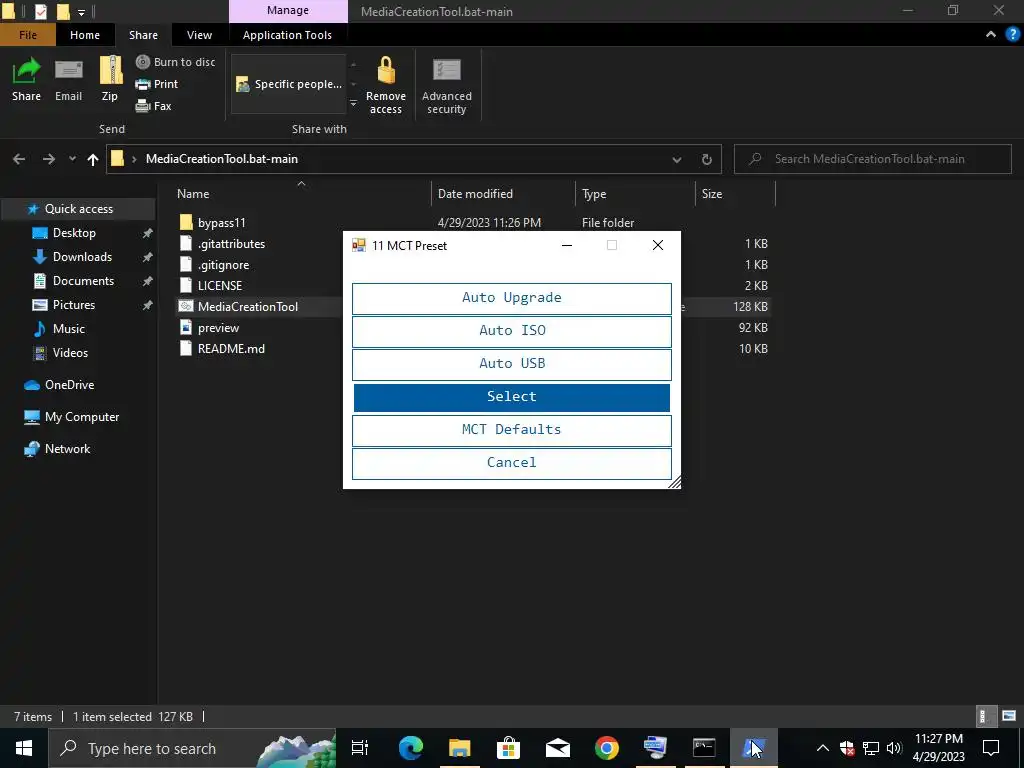Open Desktop in navigation pane
Image resolution: width=1024 pixels, height=768 pixels.
click(74, 233)
